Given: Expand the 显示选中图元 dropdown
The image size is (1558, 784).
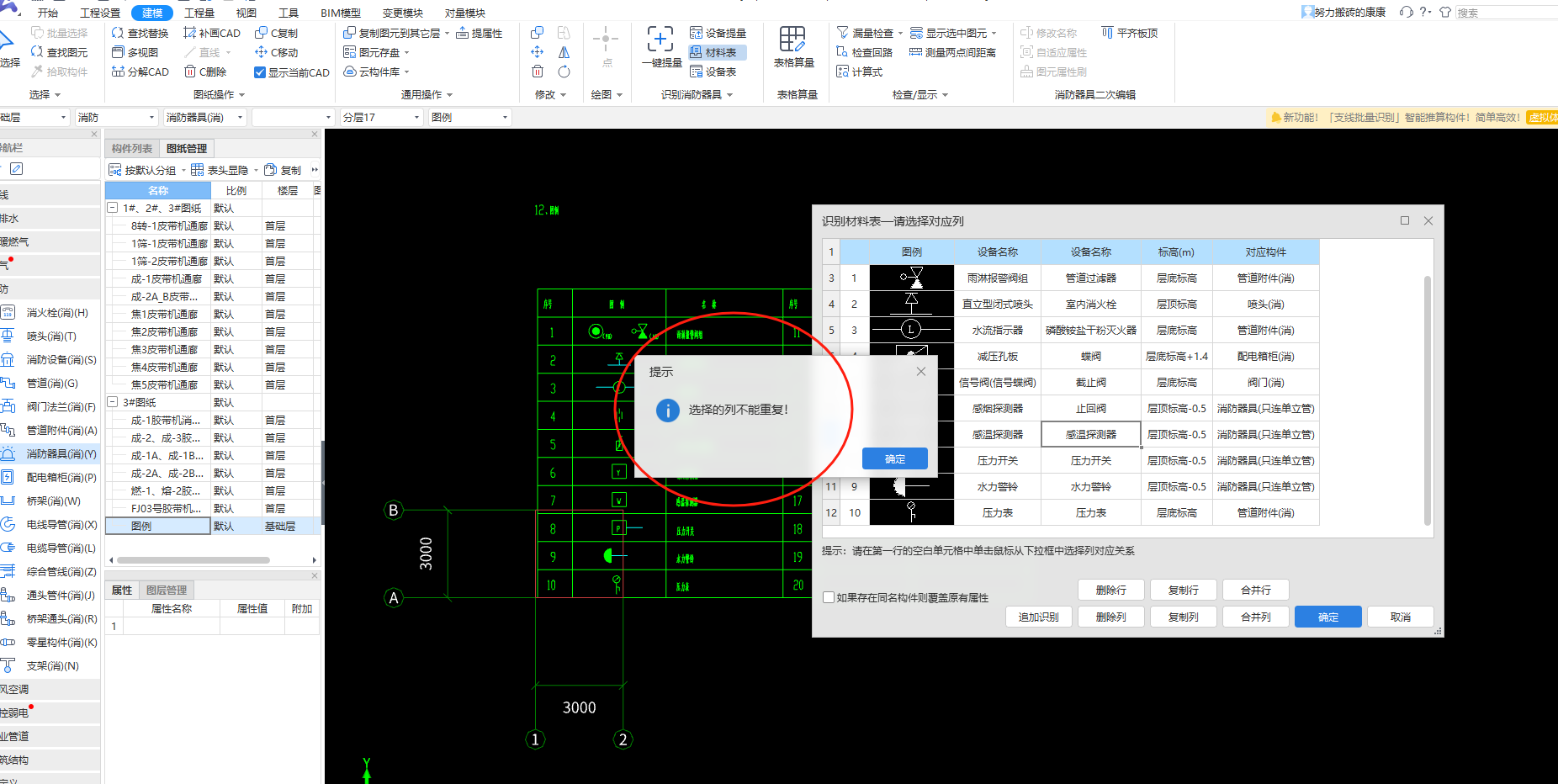Looking at the screenshot, I should (x=994, y=34).
